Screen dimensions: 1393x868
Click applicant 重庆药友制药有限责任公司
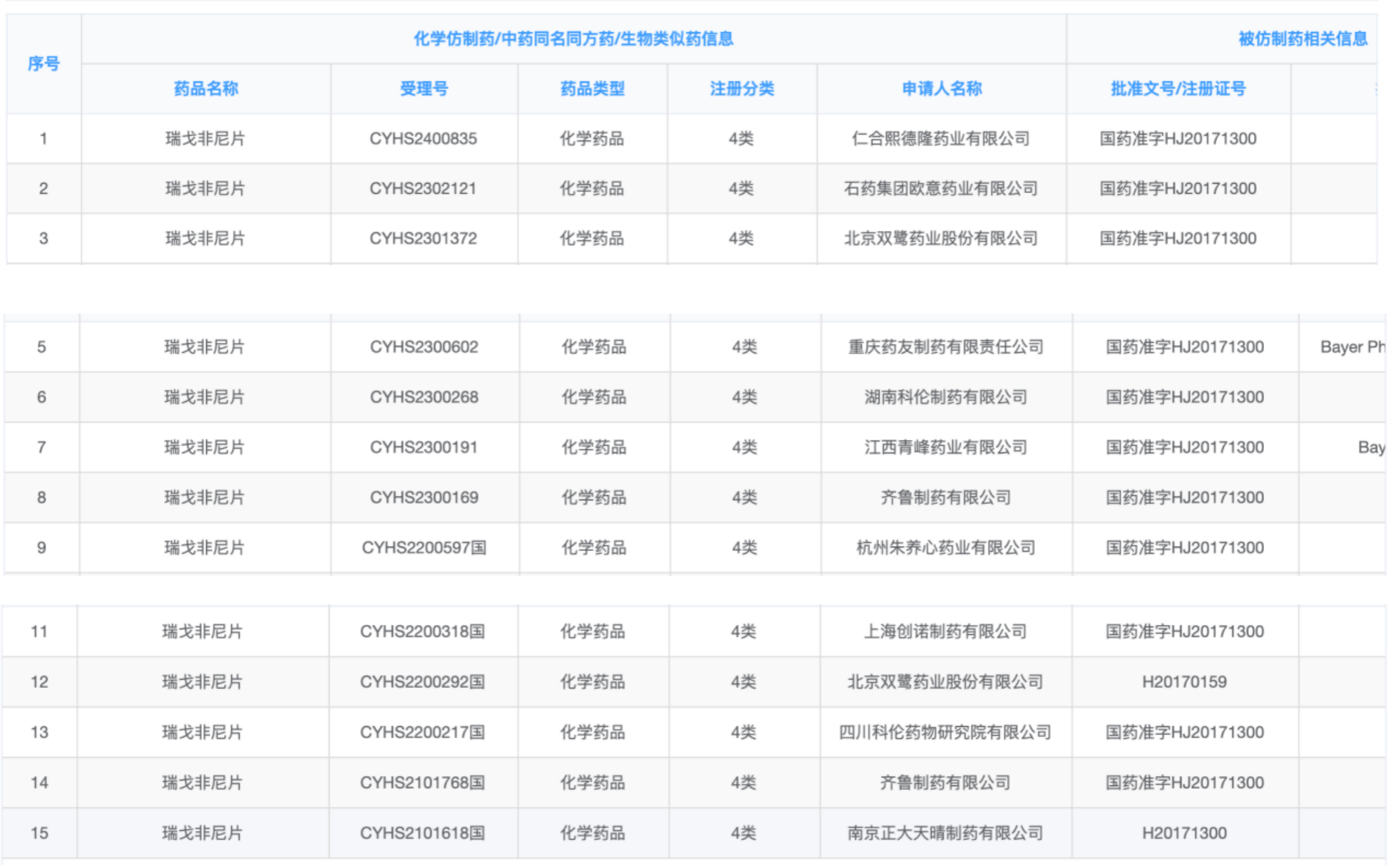click(x=946, y=347)
